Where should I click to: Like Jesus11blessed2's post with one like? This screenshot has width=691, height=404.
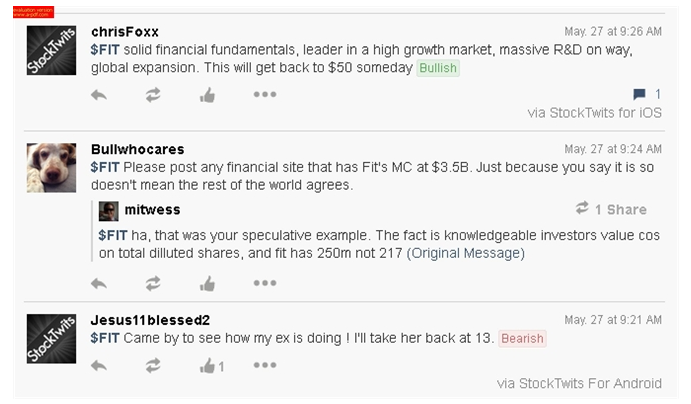(x=212, y=366)
